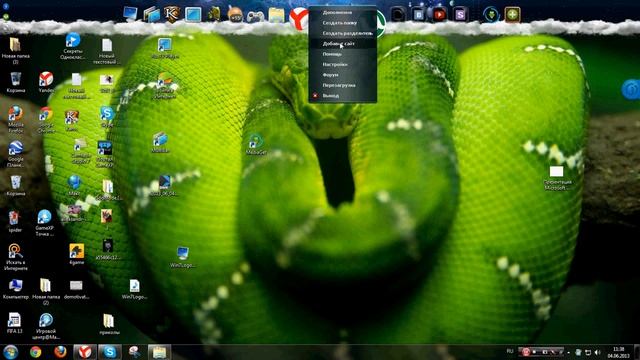This screenshot has height=360, width=640.
Task: Open the YouTube icon in the dock
Action: (439, 15)
